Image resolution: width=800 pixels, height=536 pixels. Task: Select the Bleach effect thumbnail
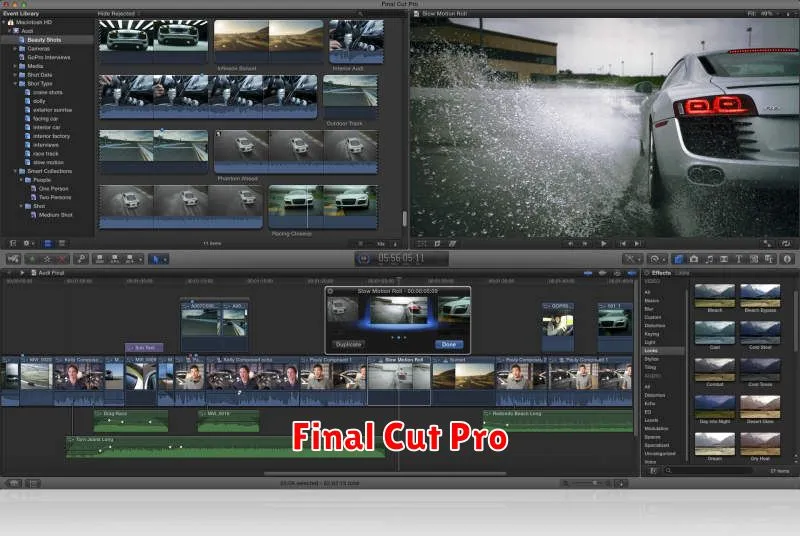(715, 298)
